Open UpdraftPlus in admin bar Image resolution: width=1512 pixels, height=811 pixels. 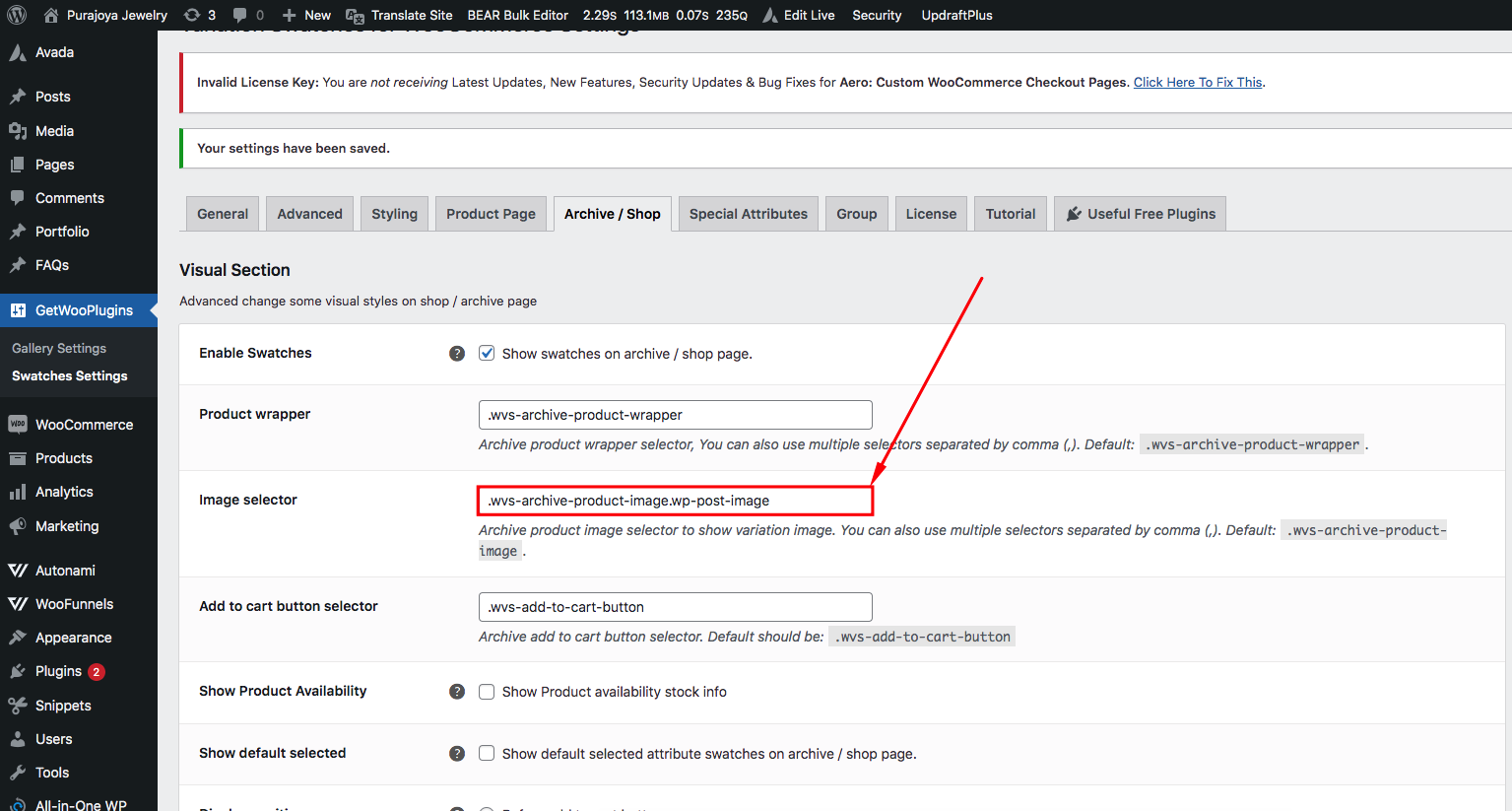click(956, 15)
